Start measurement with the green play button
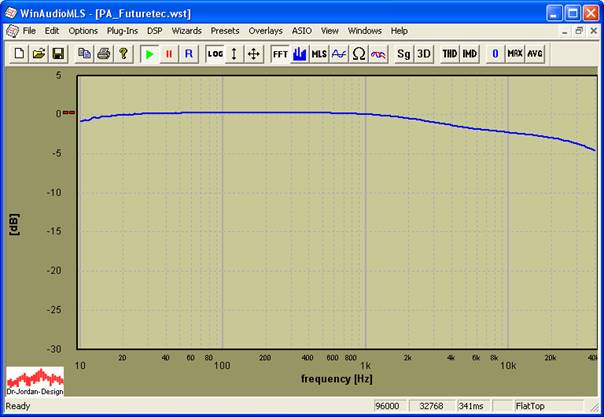The image size is (604, 417). point(149,54)
